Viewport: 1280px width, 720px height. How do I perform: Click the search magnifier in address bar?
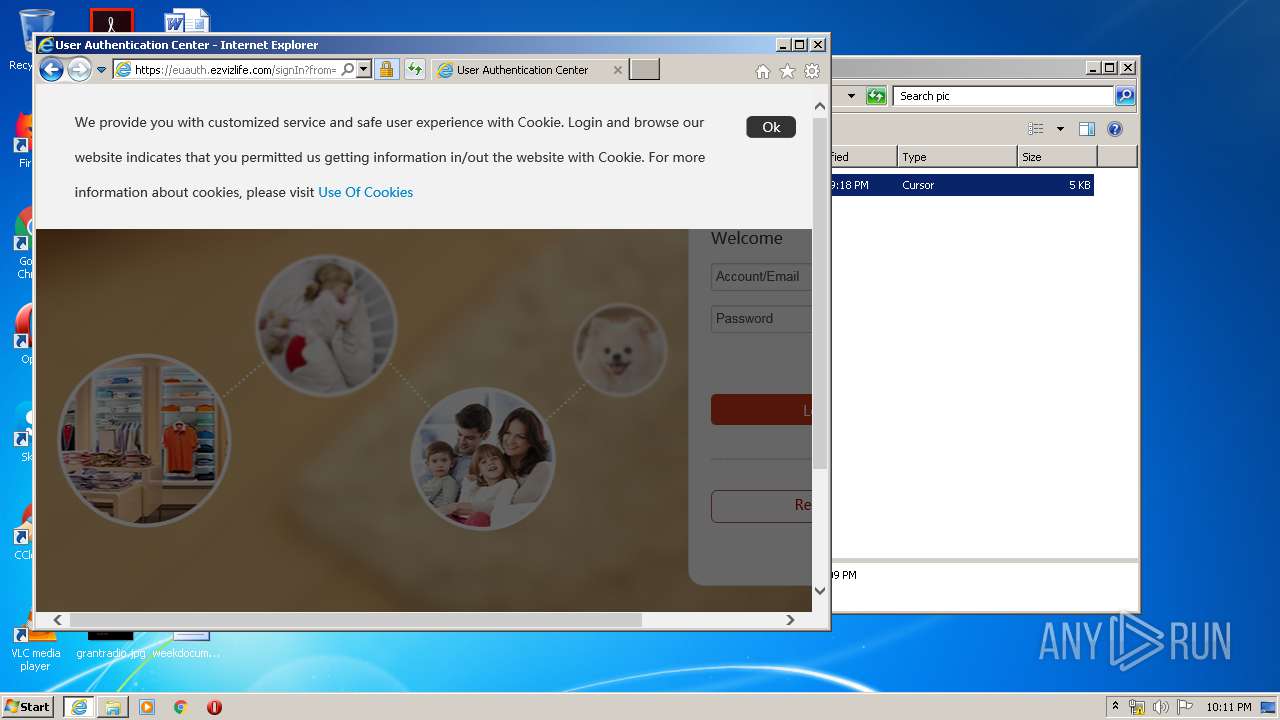[348, 70]
